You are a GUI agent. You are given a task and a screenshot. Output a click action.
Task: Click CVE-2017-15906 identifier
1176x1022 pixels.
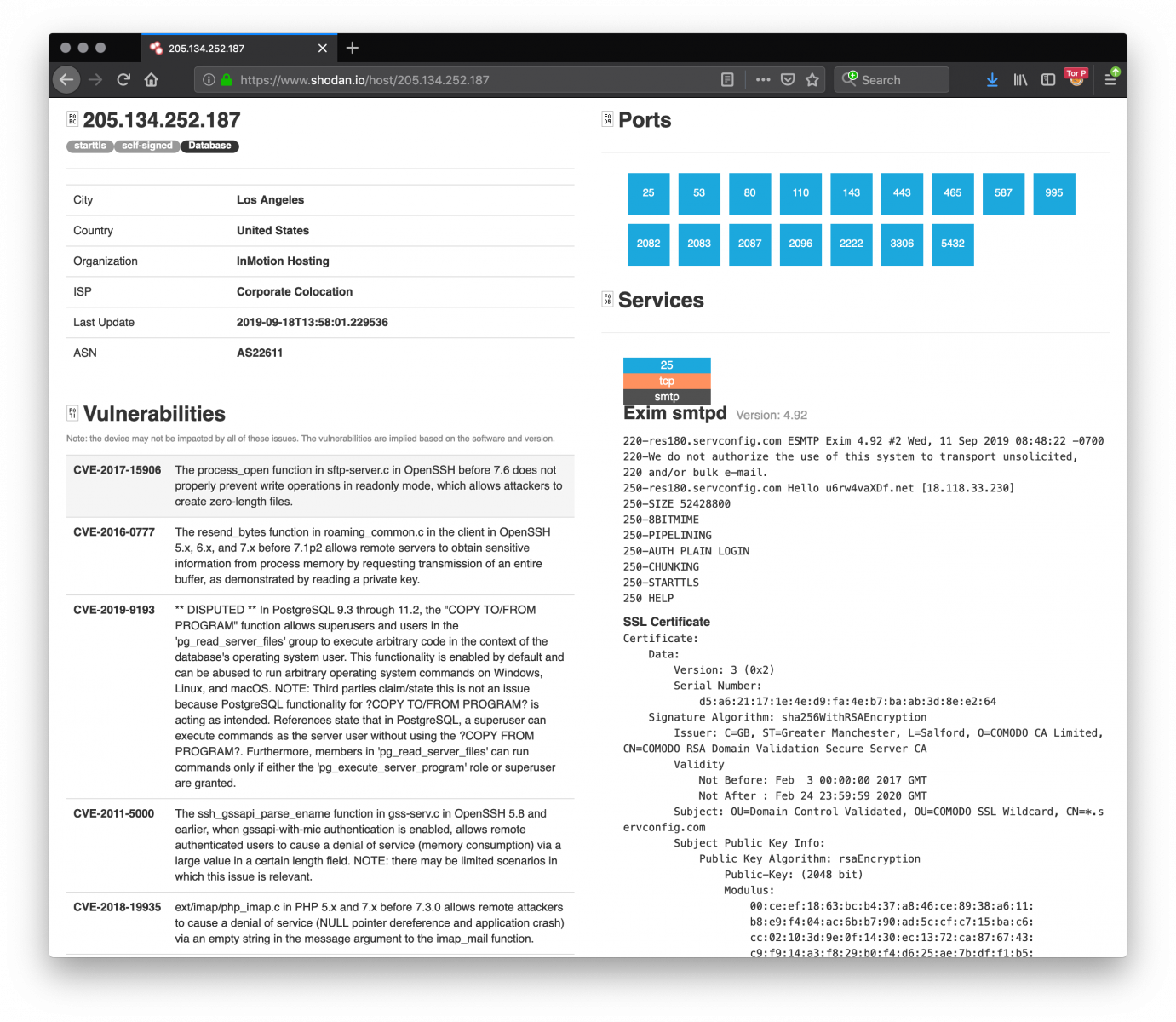(117, 470)
